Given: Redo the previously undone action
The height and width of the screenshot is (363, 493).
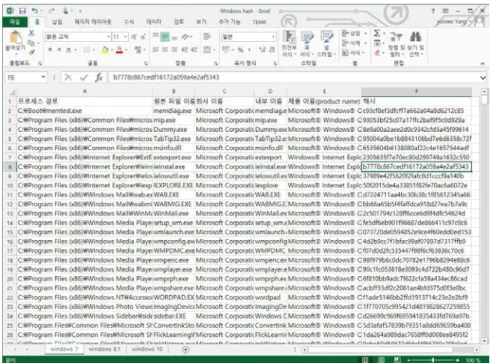Looking at the screenshot, I should 52,11.
